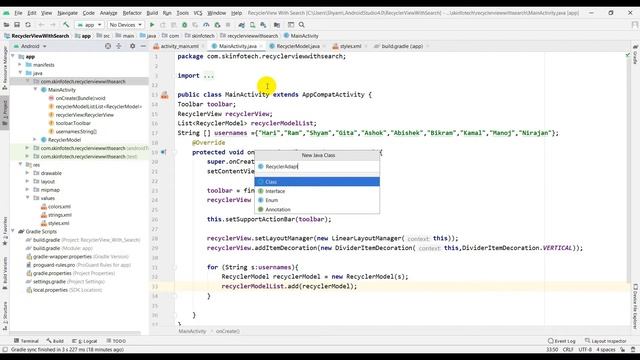Click the Sync/Reload icon in toolbar
The width and height of the screenshot is (640, 360).
click(28, 25)
